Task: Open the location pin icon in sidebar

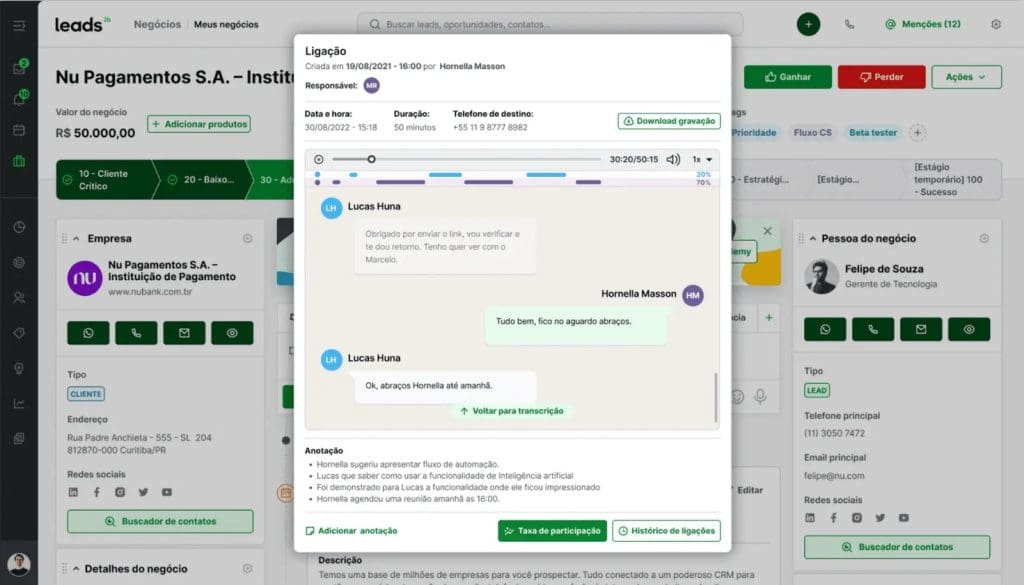Action: 19,368
